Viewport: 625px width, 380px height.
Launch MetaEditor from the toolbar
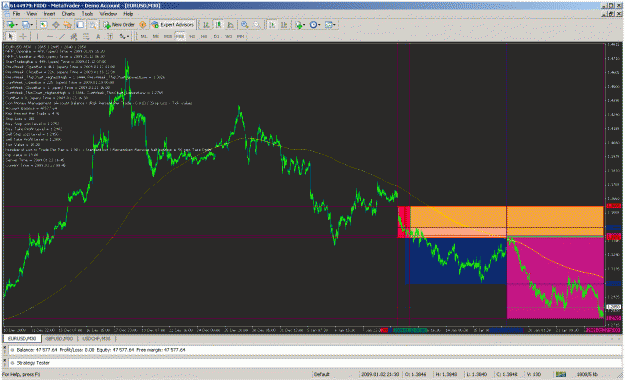pos(142,25)
